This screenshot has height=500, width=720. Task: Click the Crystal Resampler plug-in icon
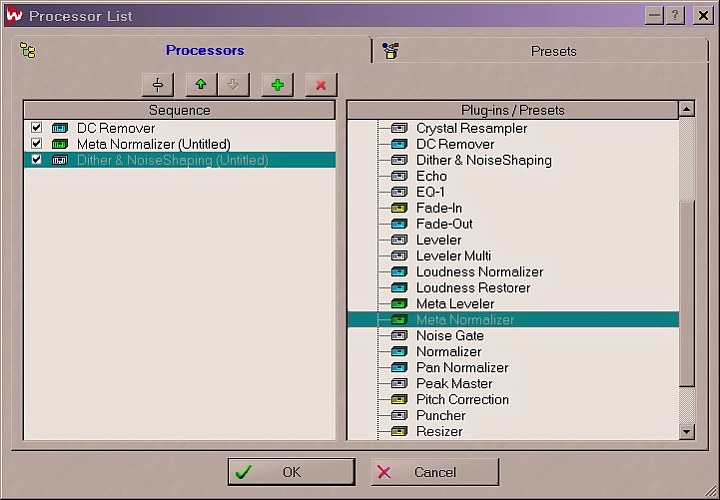pos(399,128)
